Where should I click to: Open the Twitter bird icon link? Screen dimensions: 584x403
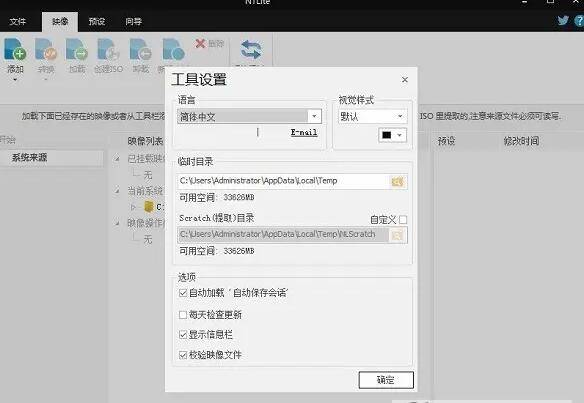pyautogui.click(x=563, y=20)
